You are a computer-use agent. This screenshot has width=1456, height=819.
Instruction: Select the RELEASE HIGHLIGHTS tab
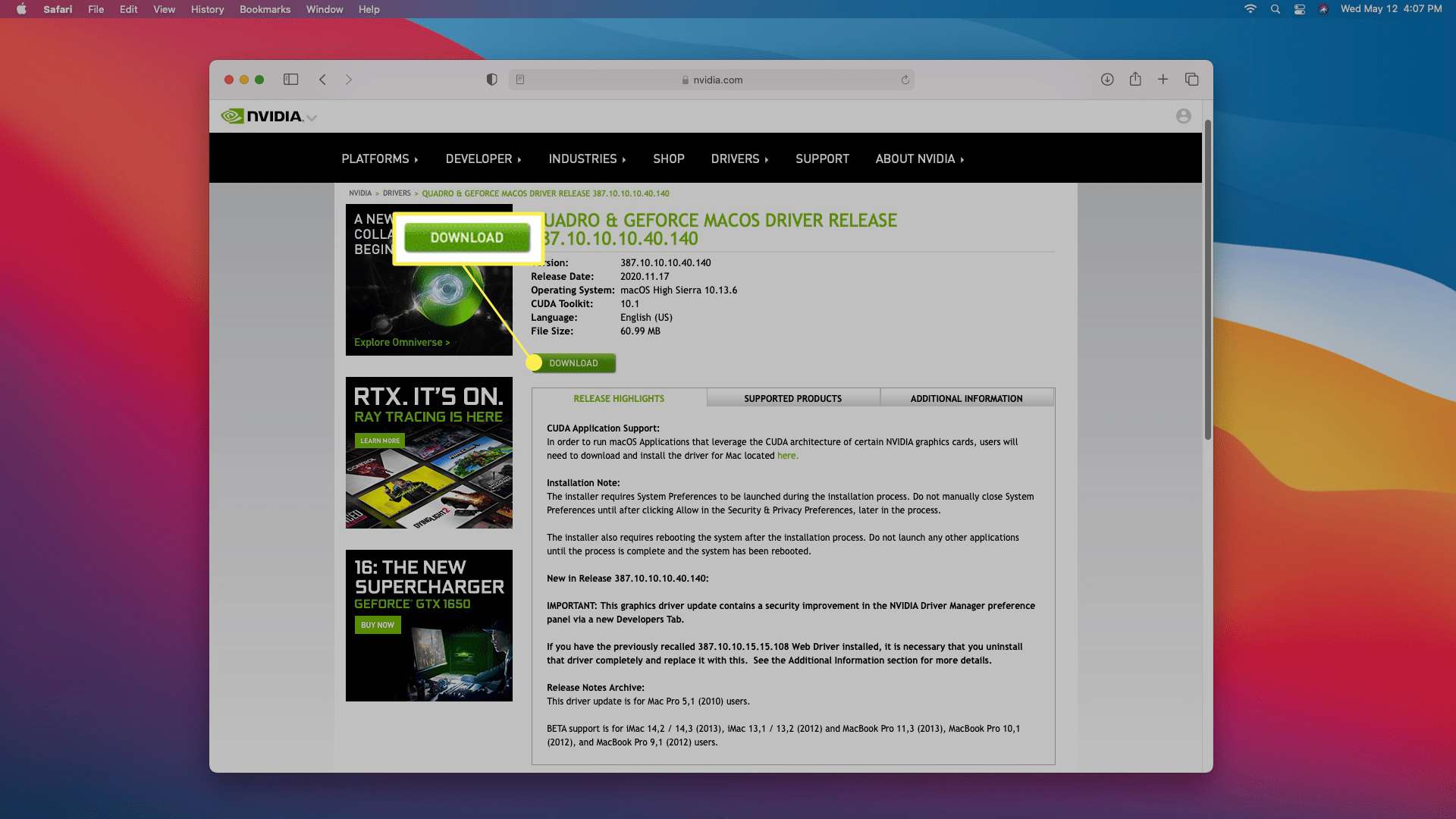[x=619, y=398]
